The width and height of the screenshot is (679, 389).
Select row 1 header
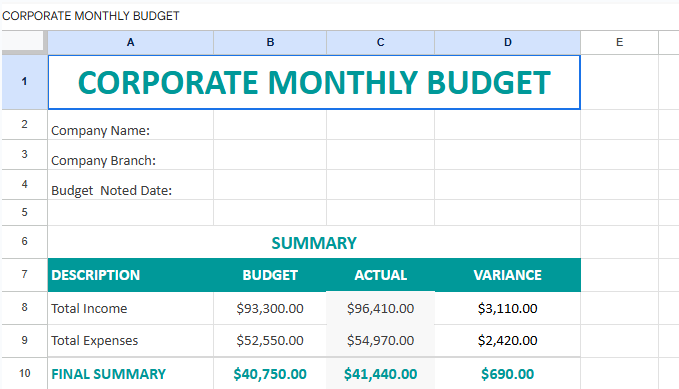[x=24, y=81]
